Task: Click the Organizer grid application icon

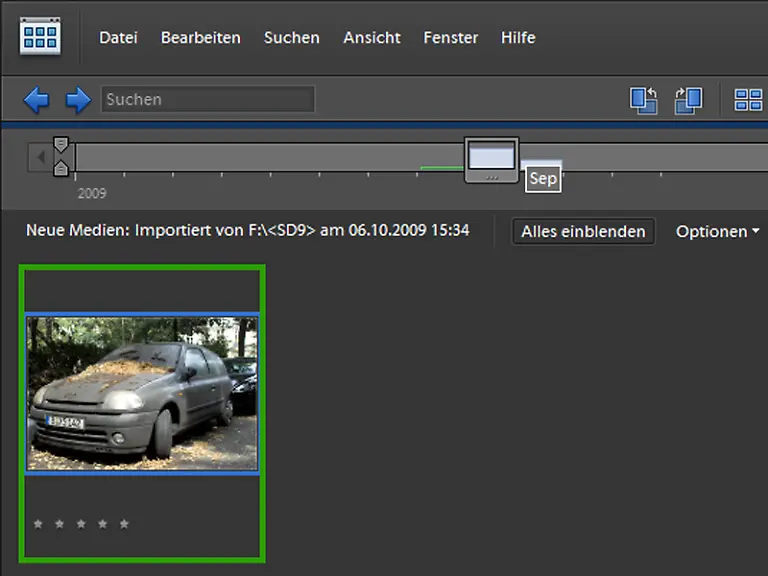Action: (x=40, y=37)
